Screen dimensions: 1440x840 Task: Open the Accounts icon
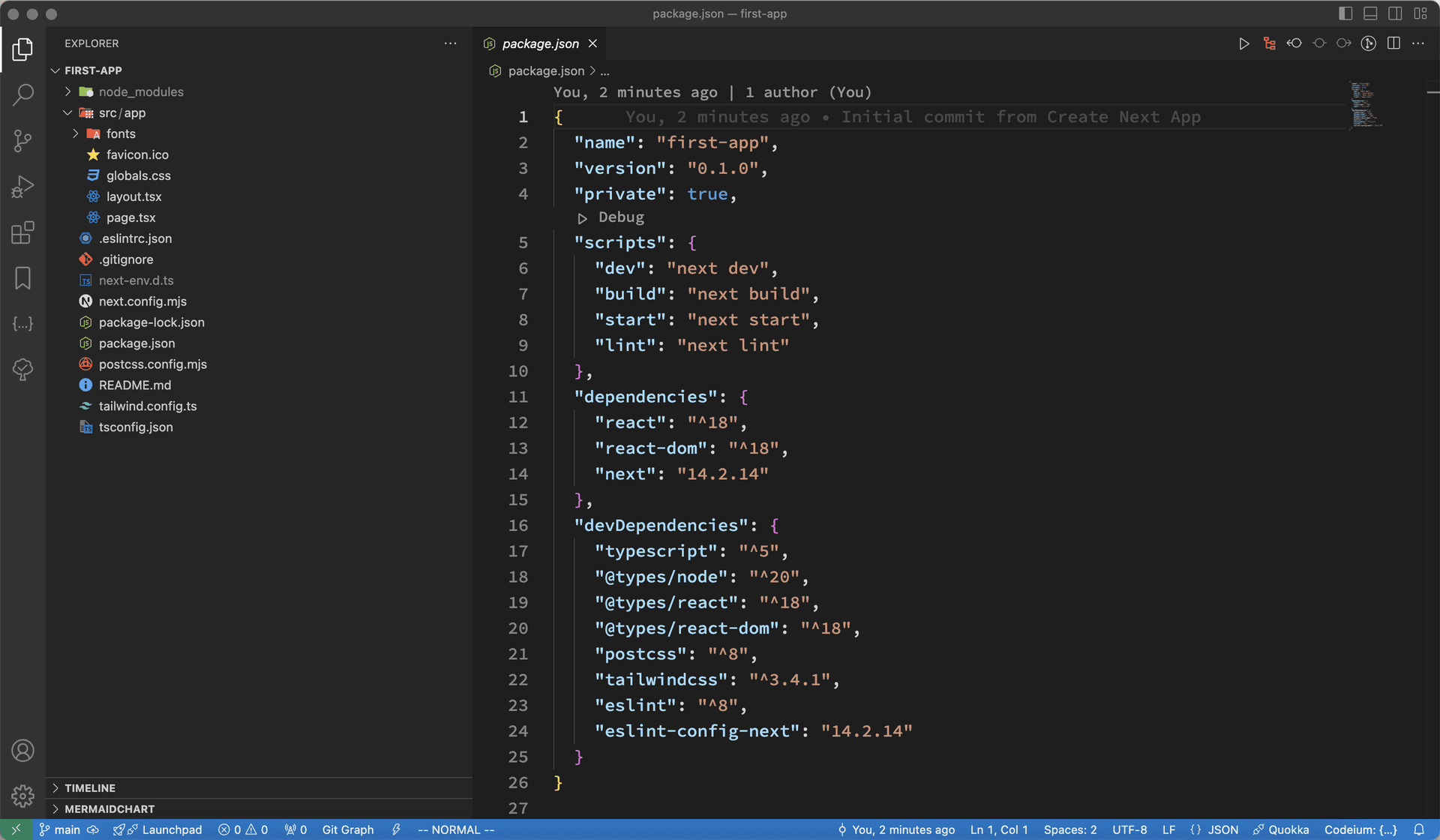[x=22, y=751]
